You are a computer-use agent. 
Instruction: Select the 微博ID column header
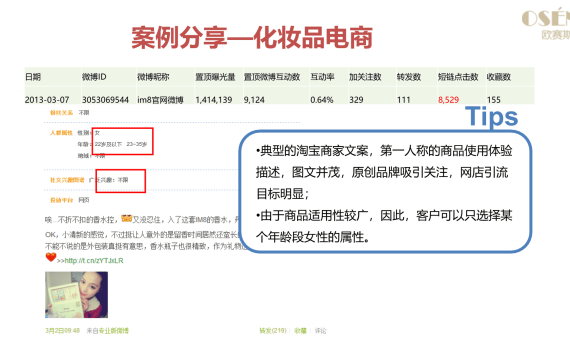pyautogui.click(x=94, y=77)
